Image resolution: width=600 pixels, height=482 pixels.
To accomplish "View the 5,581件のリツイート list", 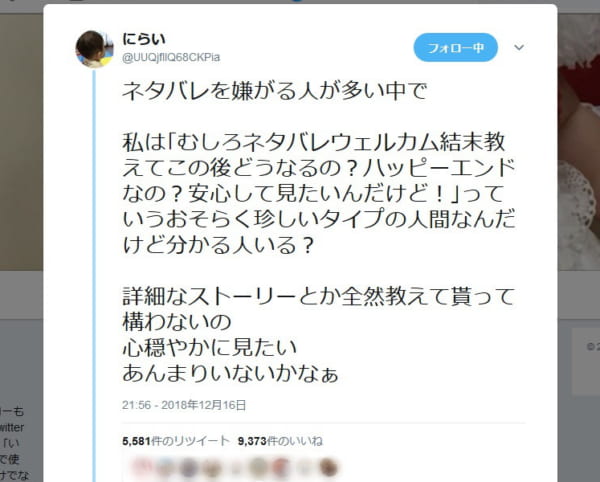I will [x=176, y=441].
